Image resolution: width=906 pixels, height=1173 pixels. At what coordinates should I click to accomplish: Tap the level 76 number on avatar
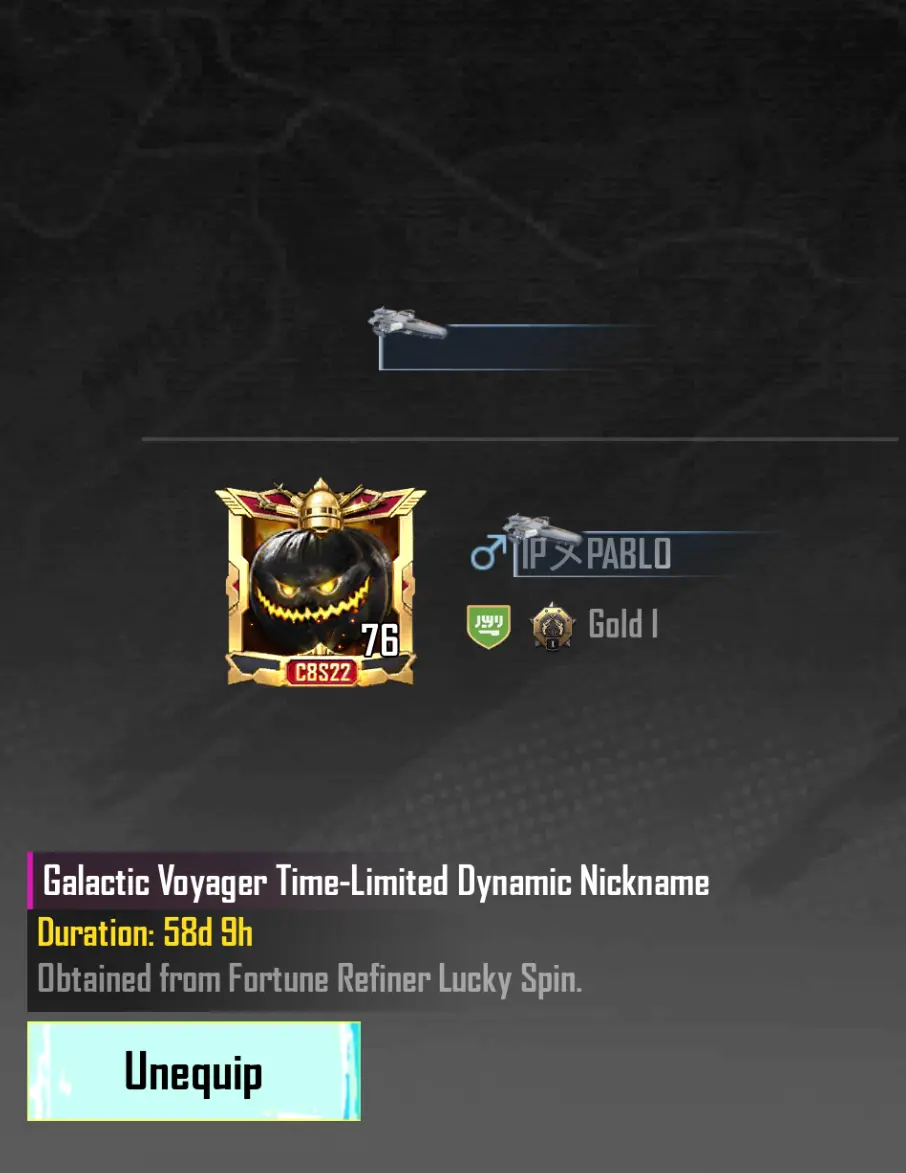[380, 640]
